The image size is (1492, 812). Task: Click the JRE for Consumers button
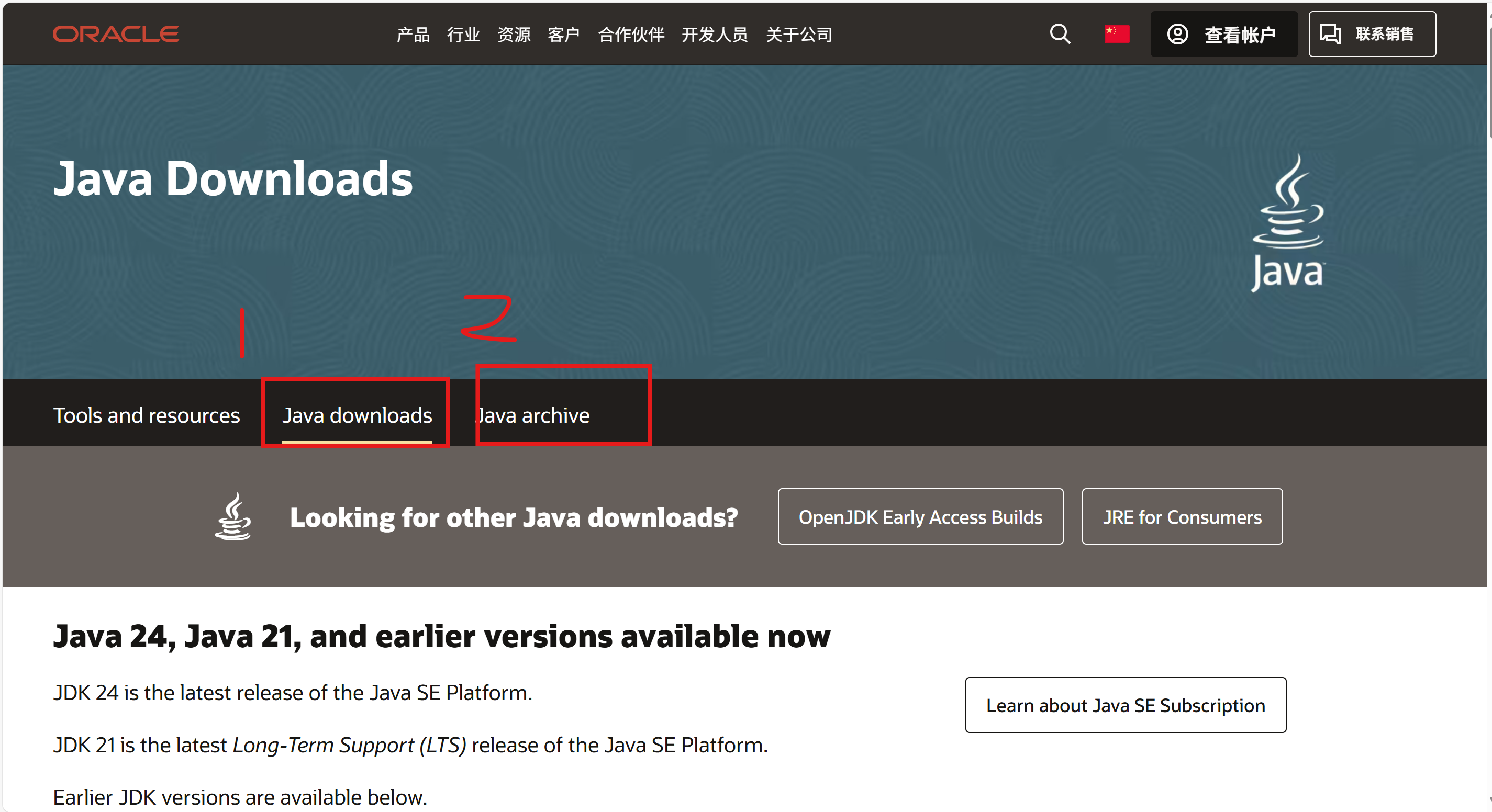[1182, 517]
